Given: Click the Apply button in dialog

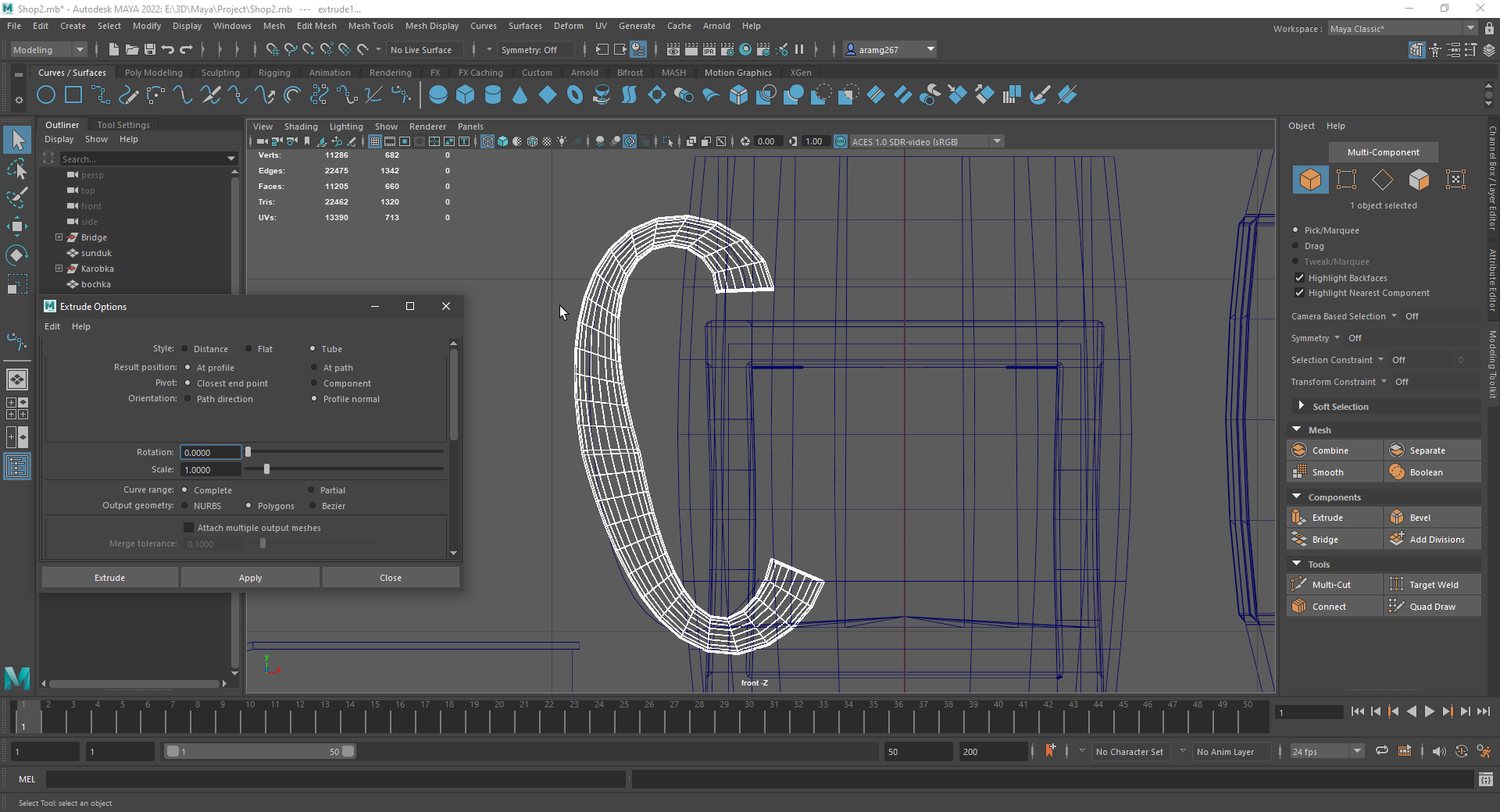Looking at the screenshot, I should click(250, 578).
